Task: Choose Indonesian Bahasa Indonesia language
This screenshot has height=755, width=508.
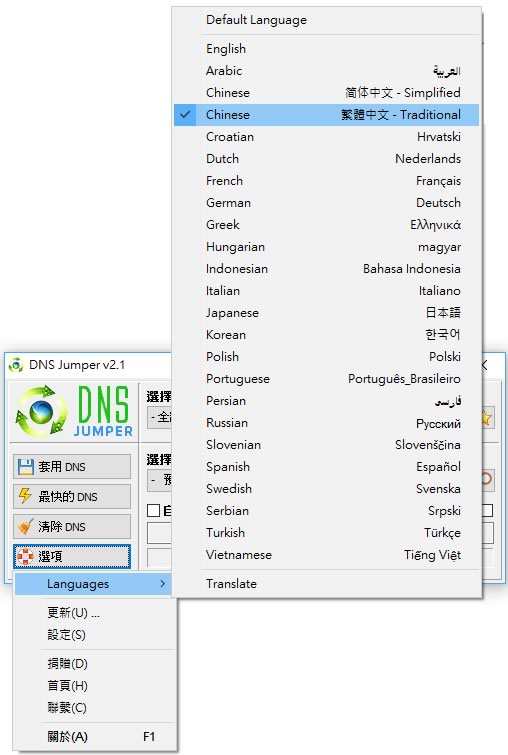Action: 326,269
